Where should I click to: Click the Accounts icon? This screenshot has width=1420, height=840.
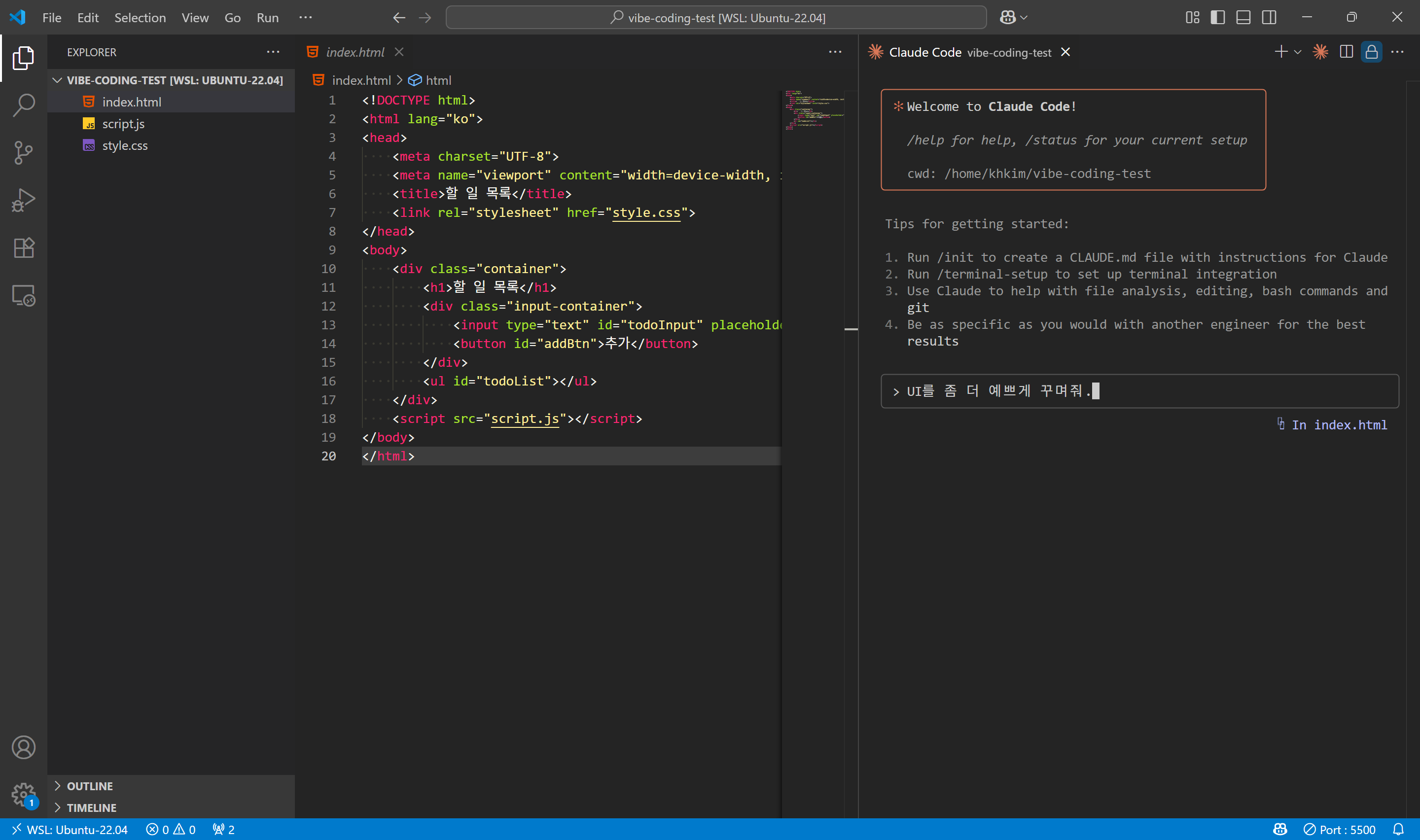click(x=23, y=747)
